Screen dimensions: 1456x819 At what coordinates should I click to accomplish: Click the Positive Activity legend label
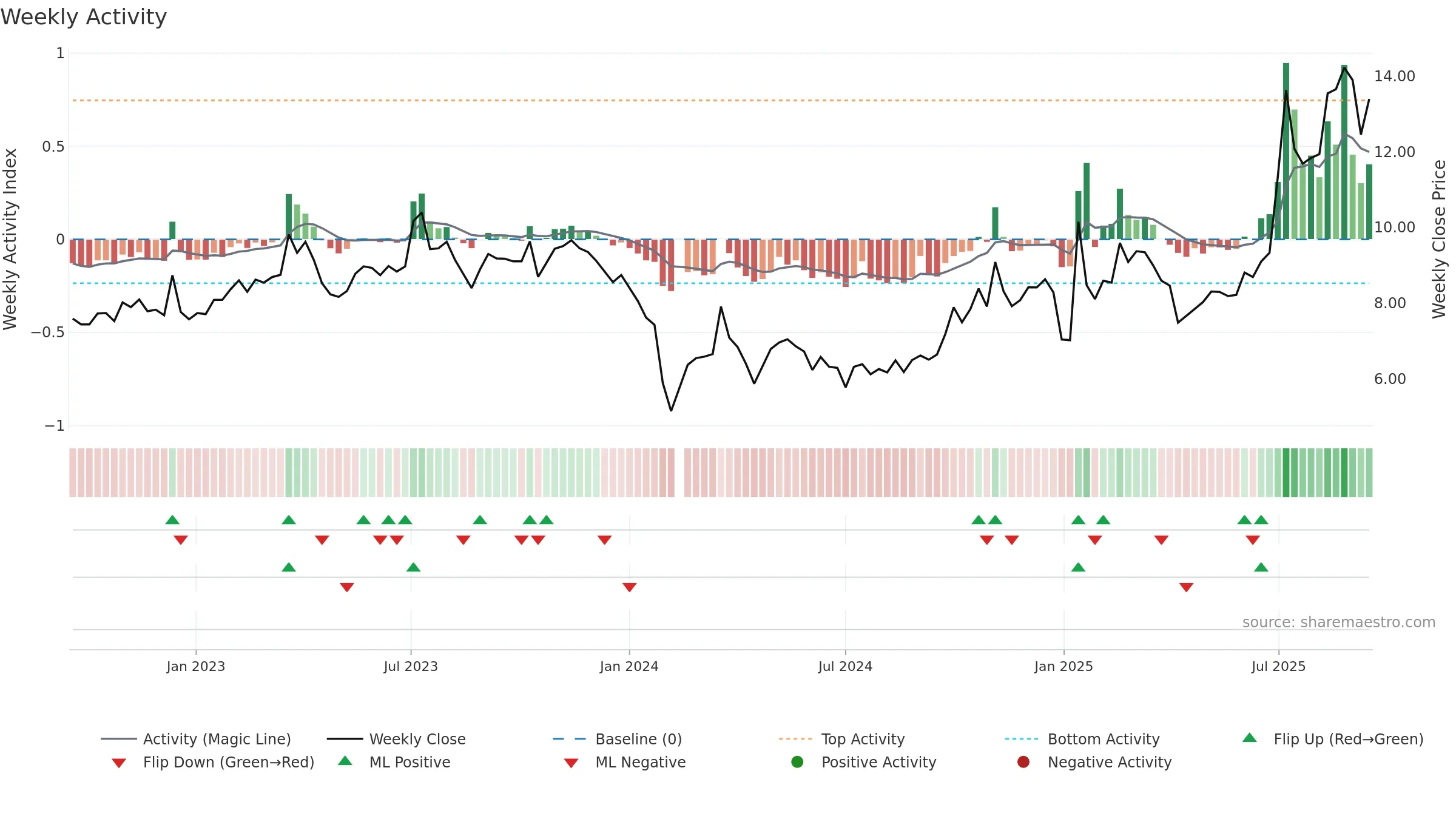(878, 762)
